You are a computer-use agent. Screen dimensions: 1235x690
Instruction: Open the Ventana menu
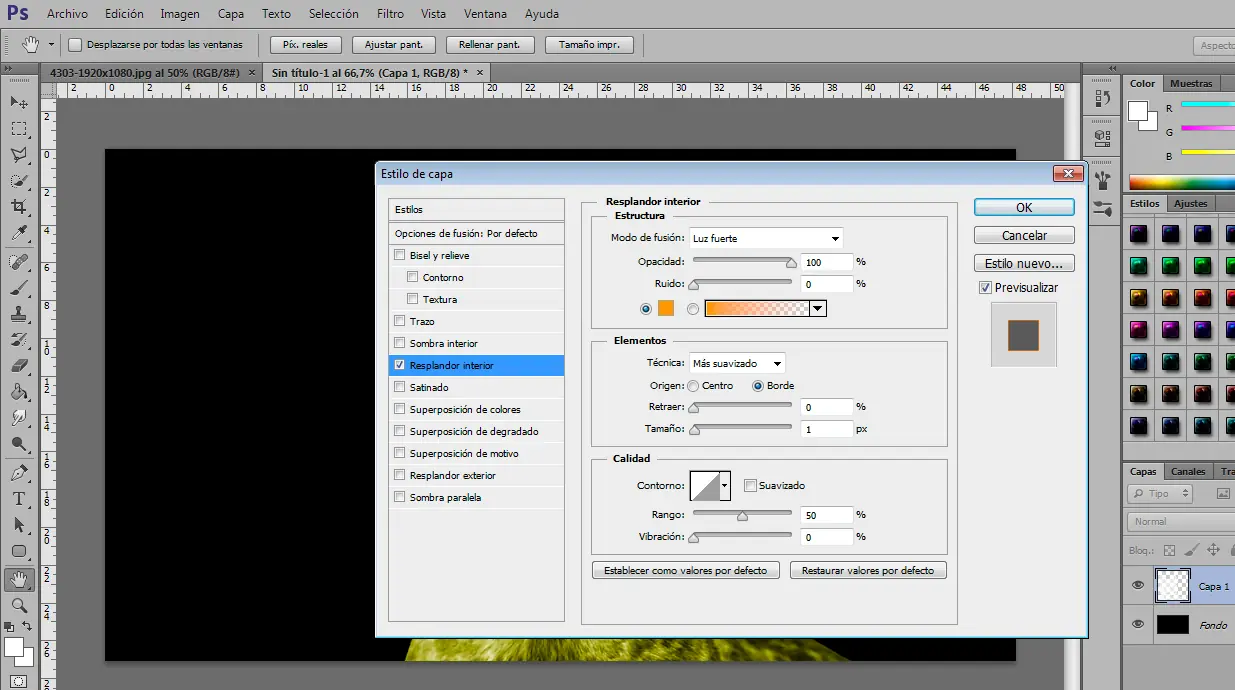pos(486,14)
